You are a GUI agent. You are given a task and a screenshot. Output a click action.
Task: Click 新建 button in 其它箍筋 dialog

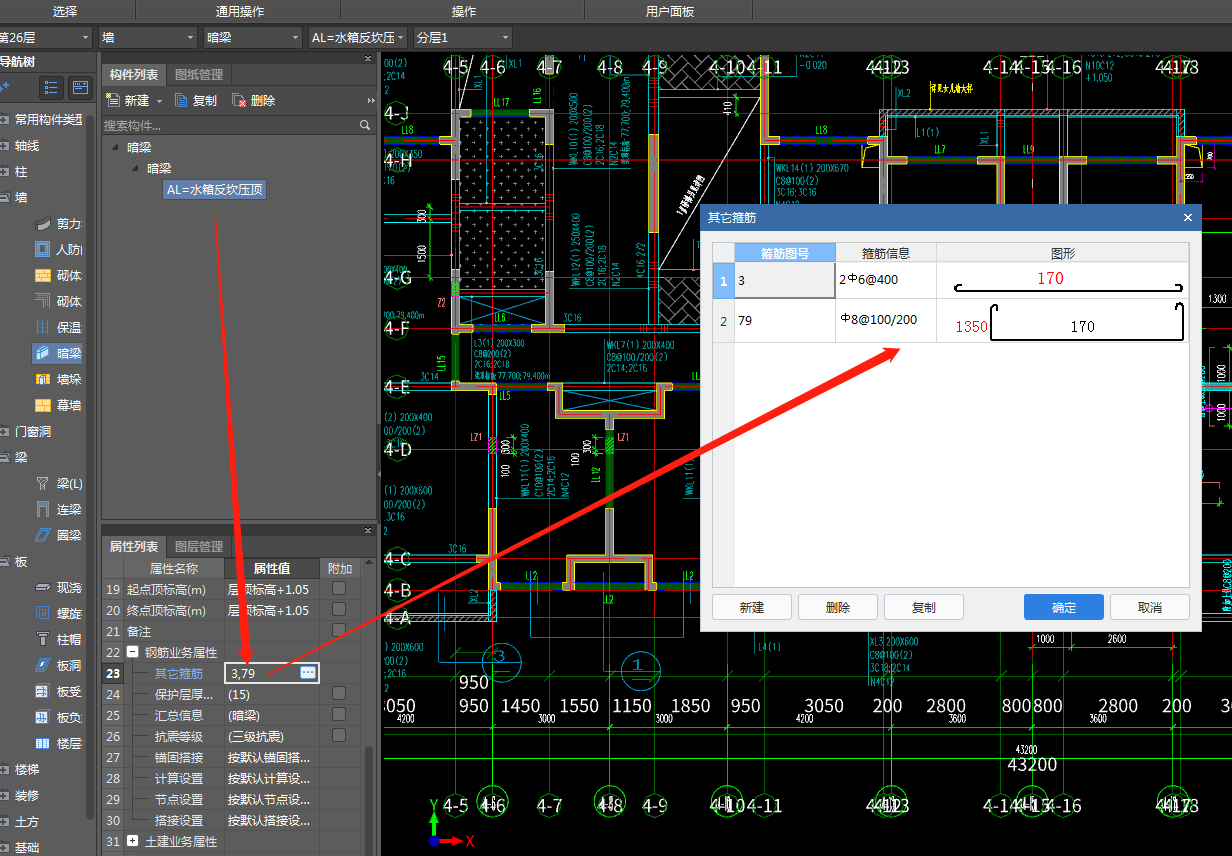tap(752, 607)
